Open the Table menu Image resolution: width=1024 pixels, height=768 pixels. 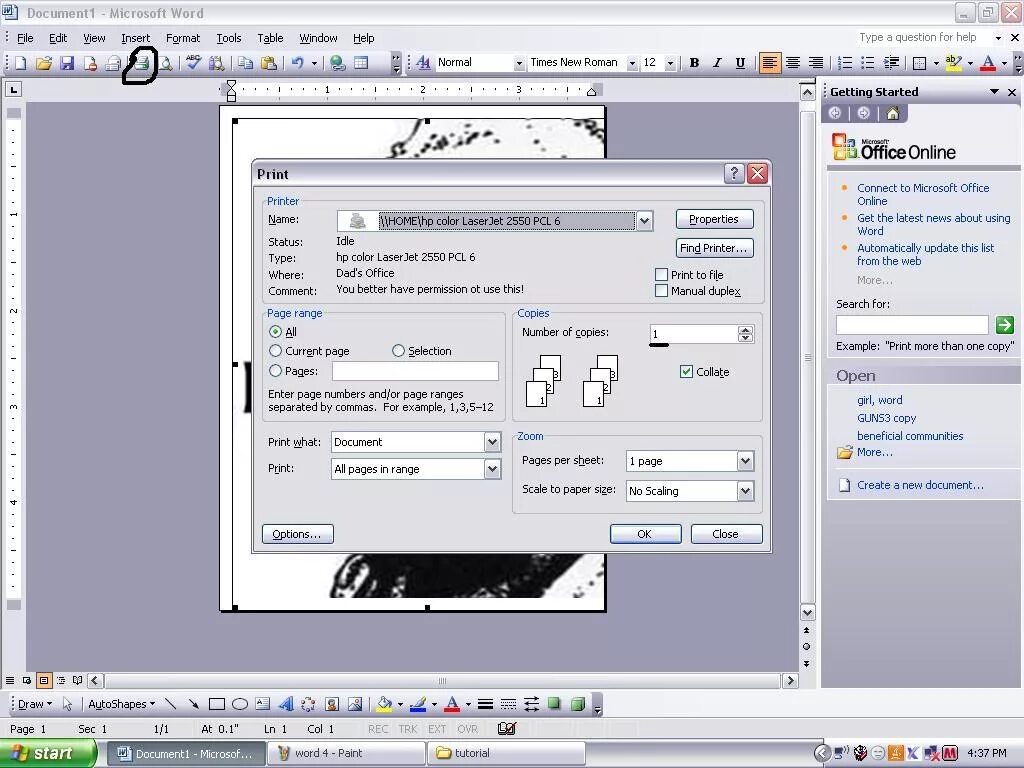point(270,38)
